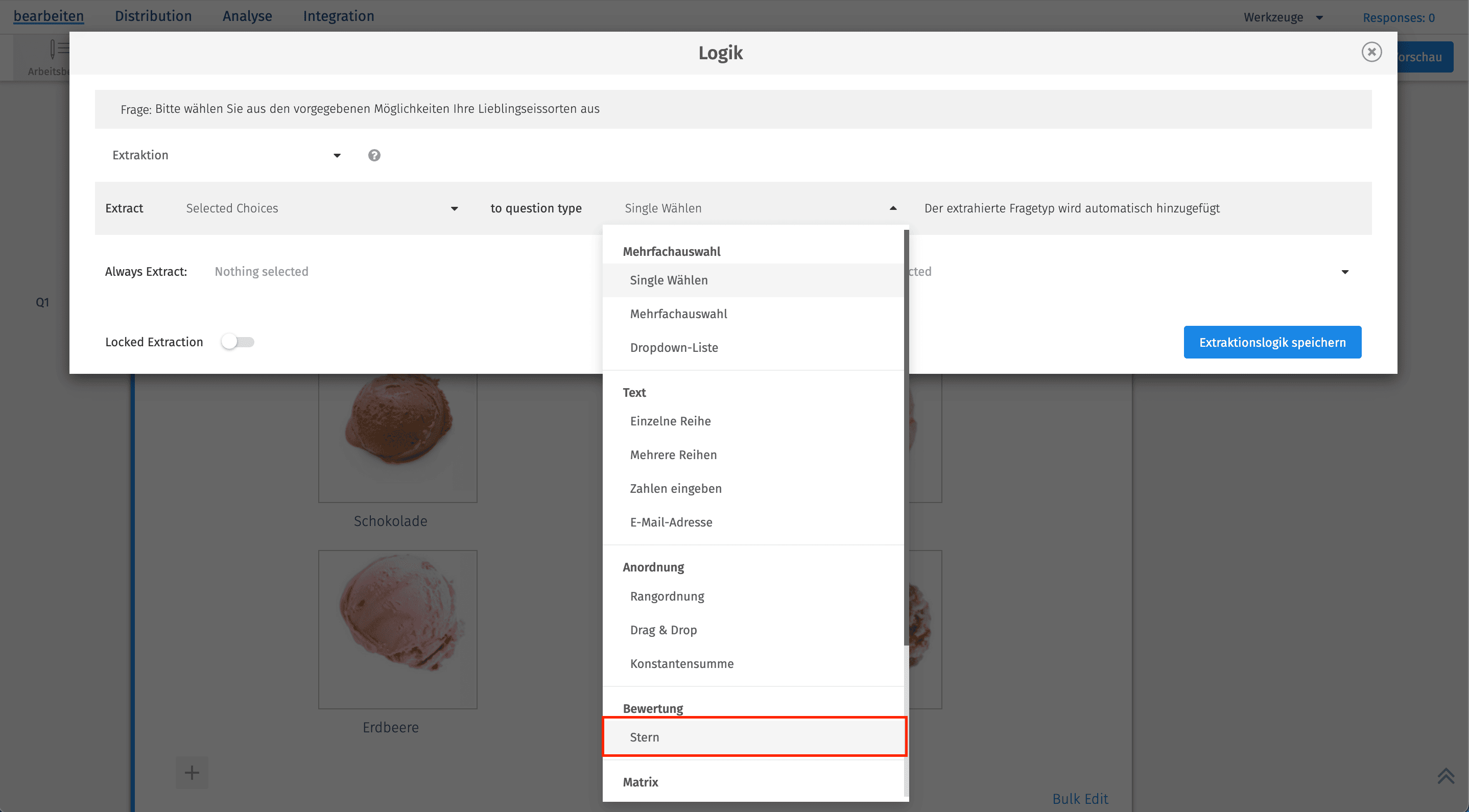Click the Extraktionslogik speichern button

click(1272, 342)
